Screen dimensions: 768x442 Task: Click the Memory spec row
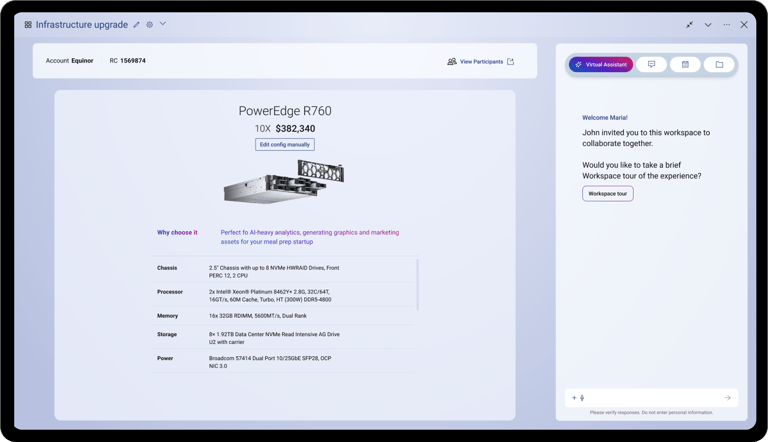283,316
